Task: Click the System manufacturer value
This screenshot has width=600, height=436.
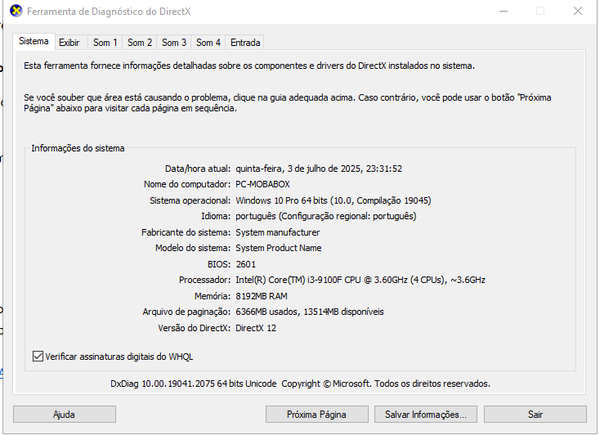Action: pos(277,232)
